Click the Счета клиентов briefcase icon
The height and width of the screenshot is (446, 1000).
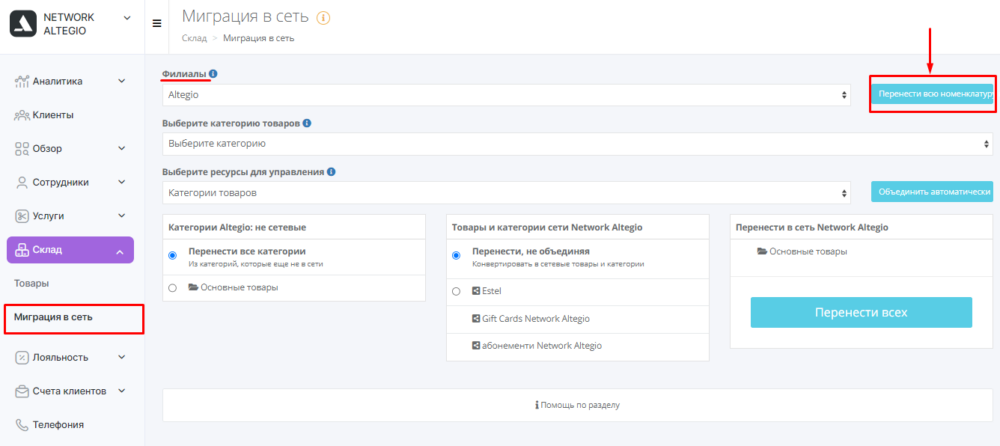(x=22, y=390)
